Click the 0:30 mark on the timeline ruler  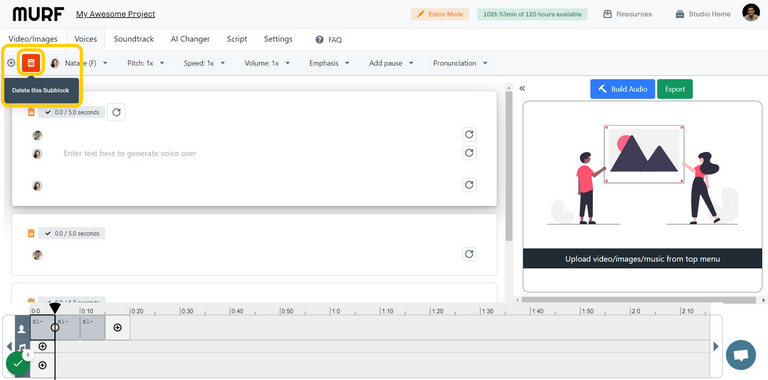[x=186, y=311]
